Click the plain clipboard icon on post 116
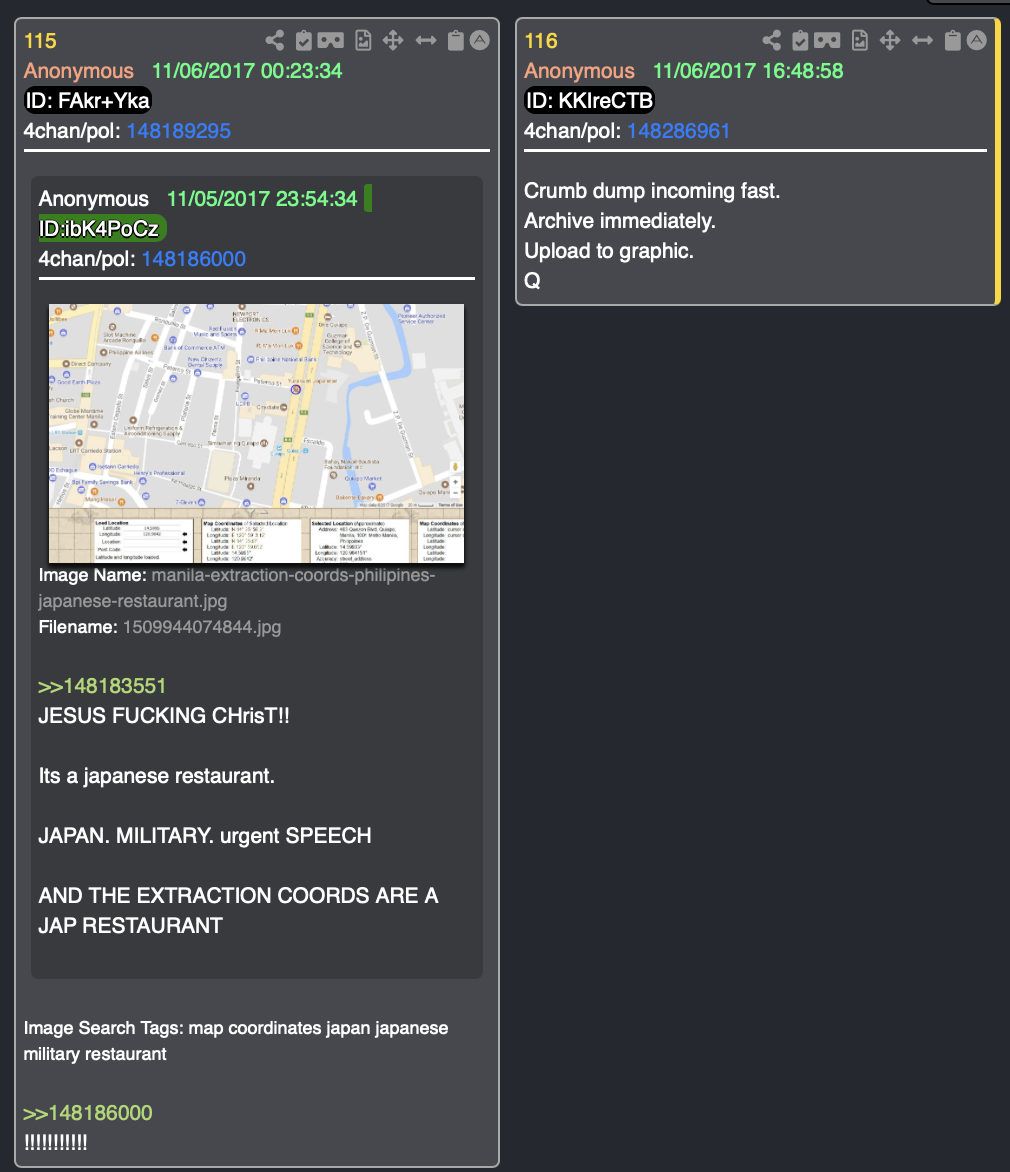The width and height of the screenshot is (1010, 1172). [x=952, y=40]
